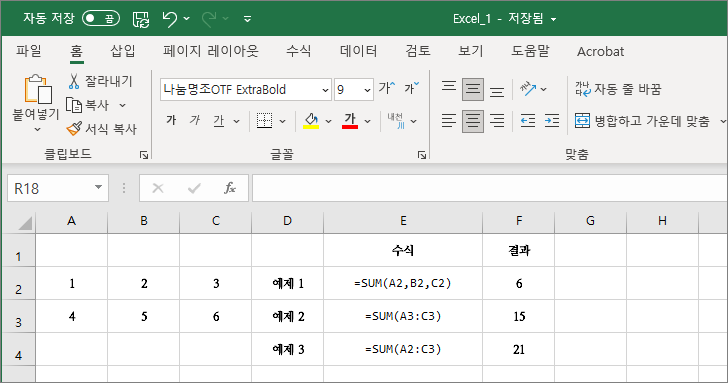The image size is (728, 383).
Task: Click top align icon
Action: (x=448, y=88)
